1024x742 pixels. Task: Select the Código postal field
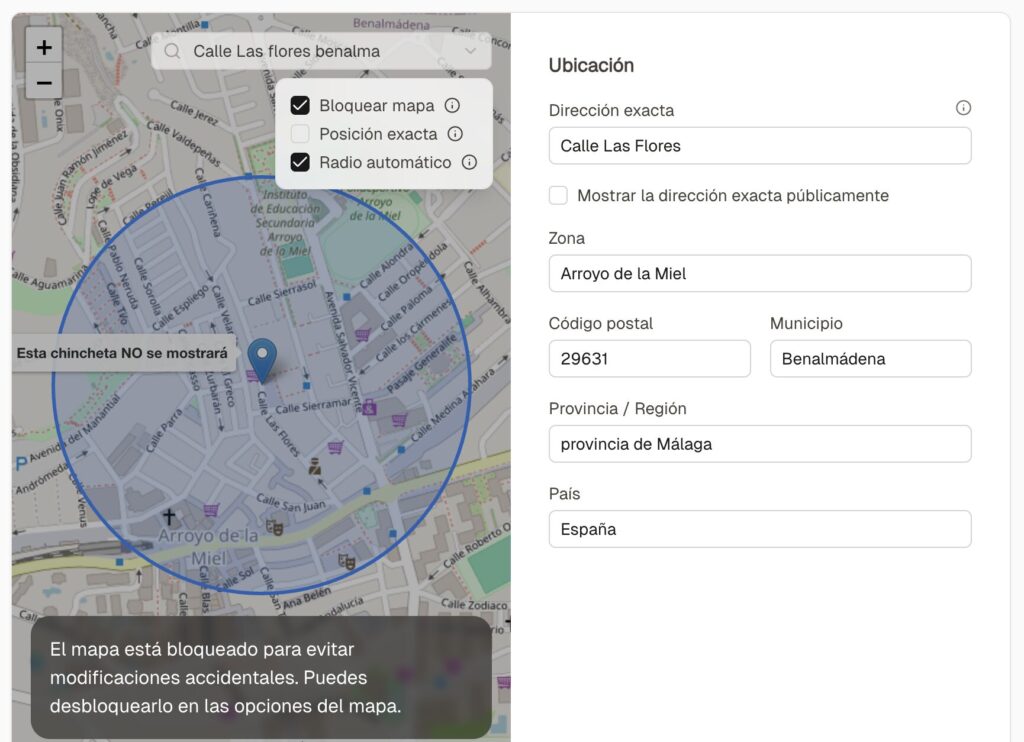tap(649, 359)
